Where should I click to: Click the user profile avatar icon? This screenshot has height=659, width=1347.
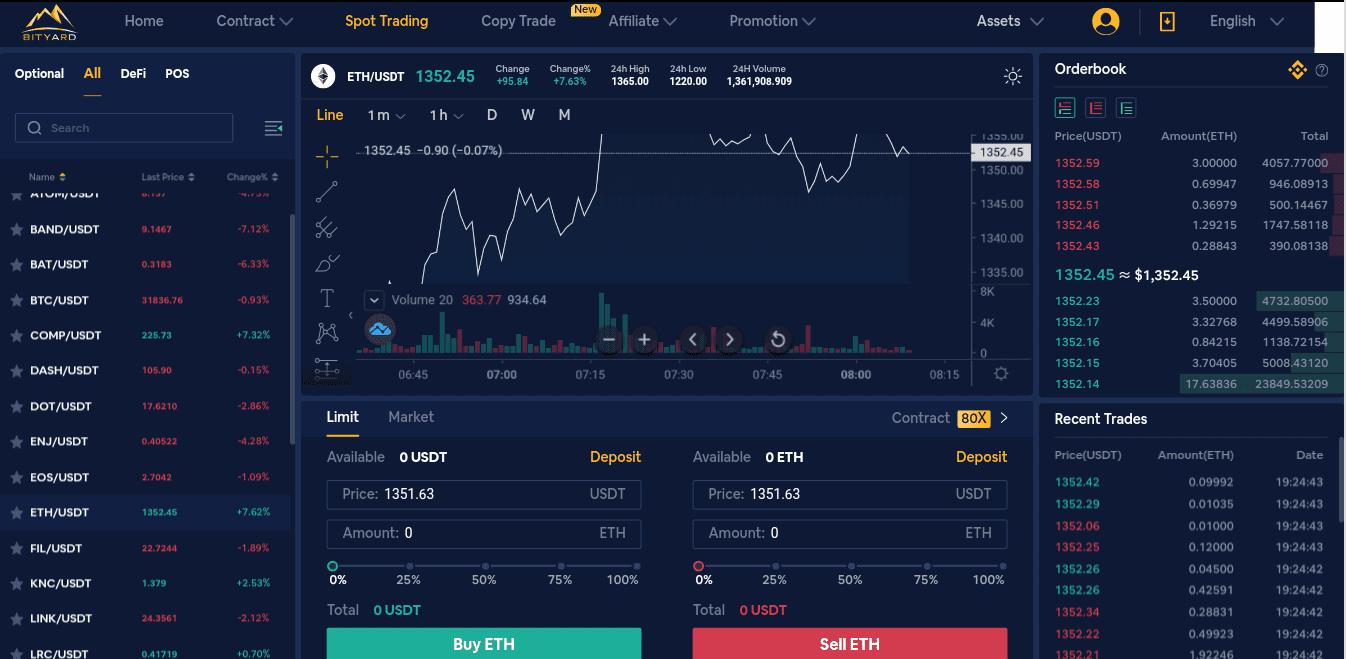click(1106, 21)
